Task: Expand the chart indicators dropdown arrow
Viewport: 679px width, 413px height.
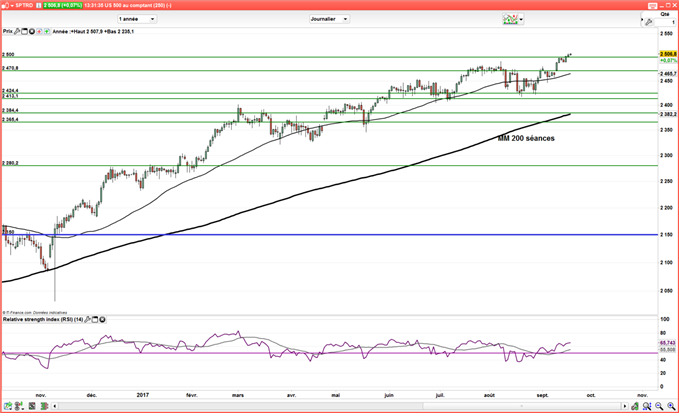Action: (521, 19)
